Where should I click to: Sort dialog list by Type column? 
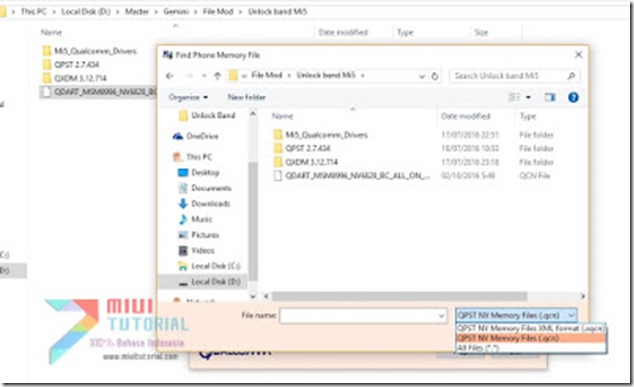528,116
